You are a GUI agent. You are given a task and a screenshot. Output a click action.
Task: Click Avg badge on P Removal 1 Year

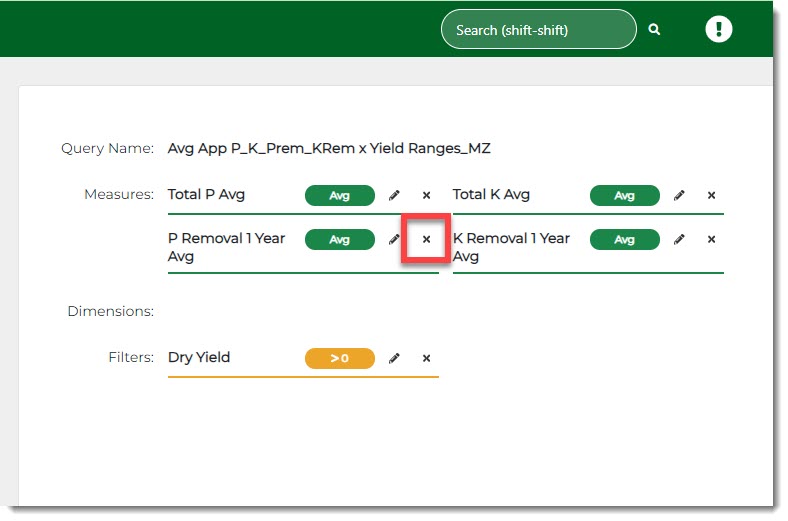(339, 239)
